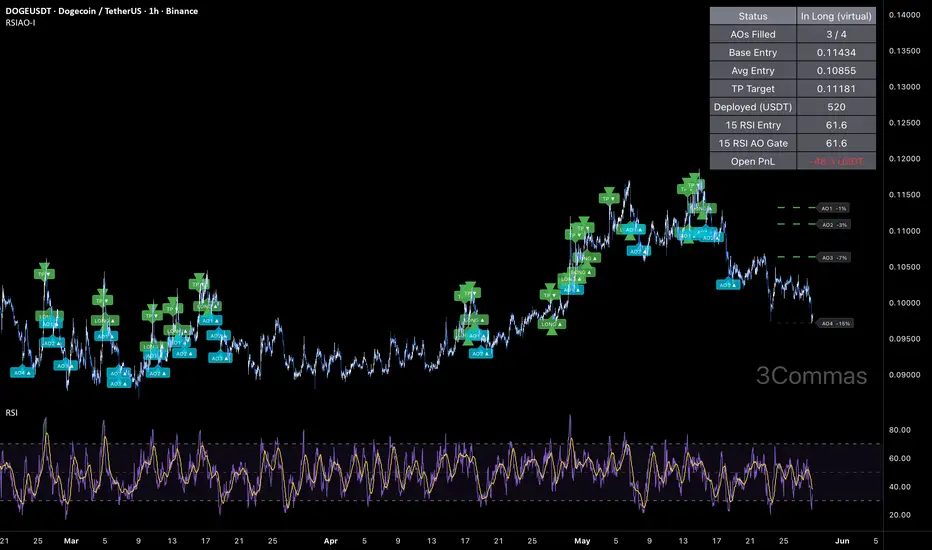Click the 3 / 4 AOs filled value
The width and height of the screenshot is (932, 550).
pos(836,34)
